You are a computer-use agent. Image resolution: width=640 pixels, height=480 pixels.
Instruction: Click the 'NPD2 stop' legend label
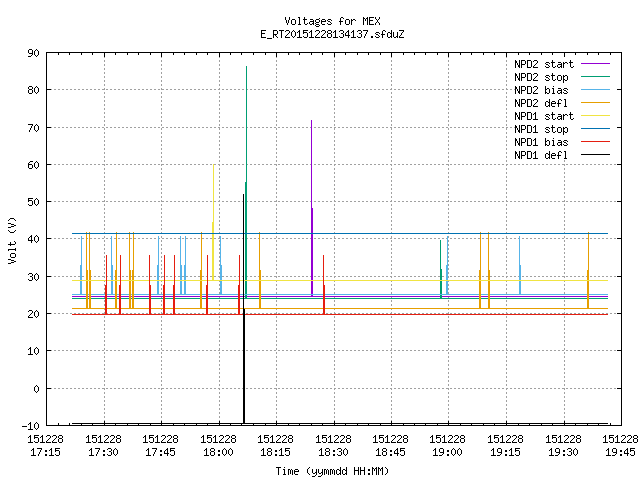click(x=541, y=77)
